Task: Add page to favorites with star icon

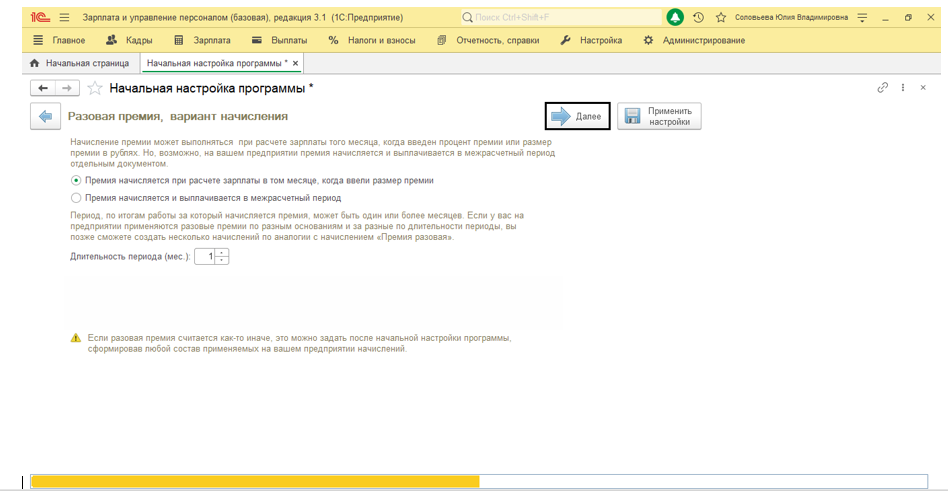Action: coord(95,88)
